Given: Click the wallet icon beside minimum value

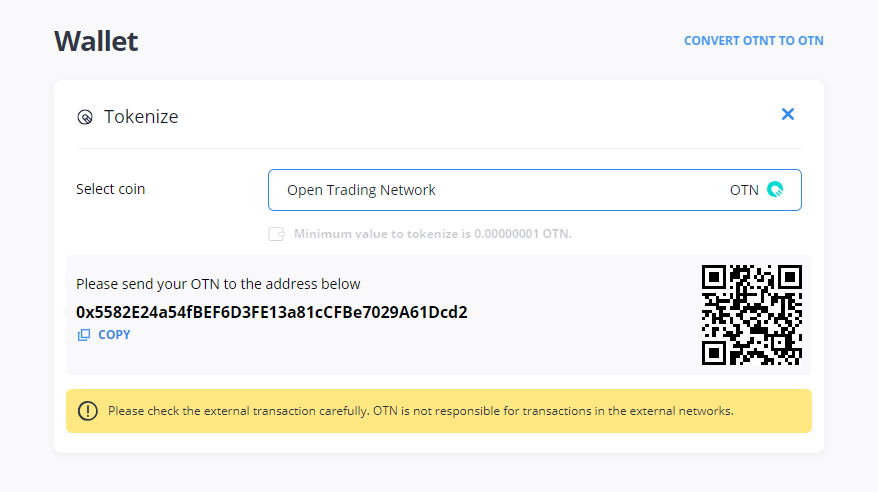Looking at the screenshot, I should click(277, 234).
